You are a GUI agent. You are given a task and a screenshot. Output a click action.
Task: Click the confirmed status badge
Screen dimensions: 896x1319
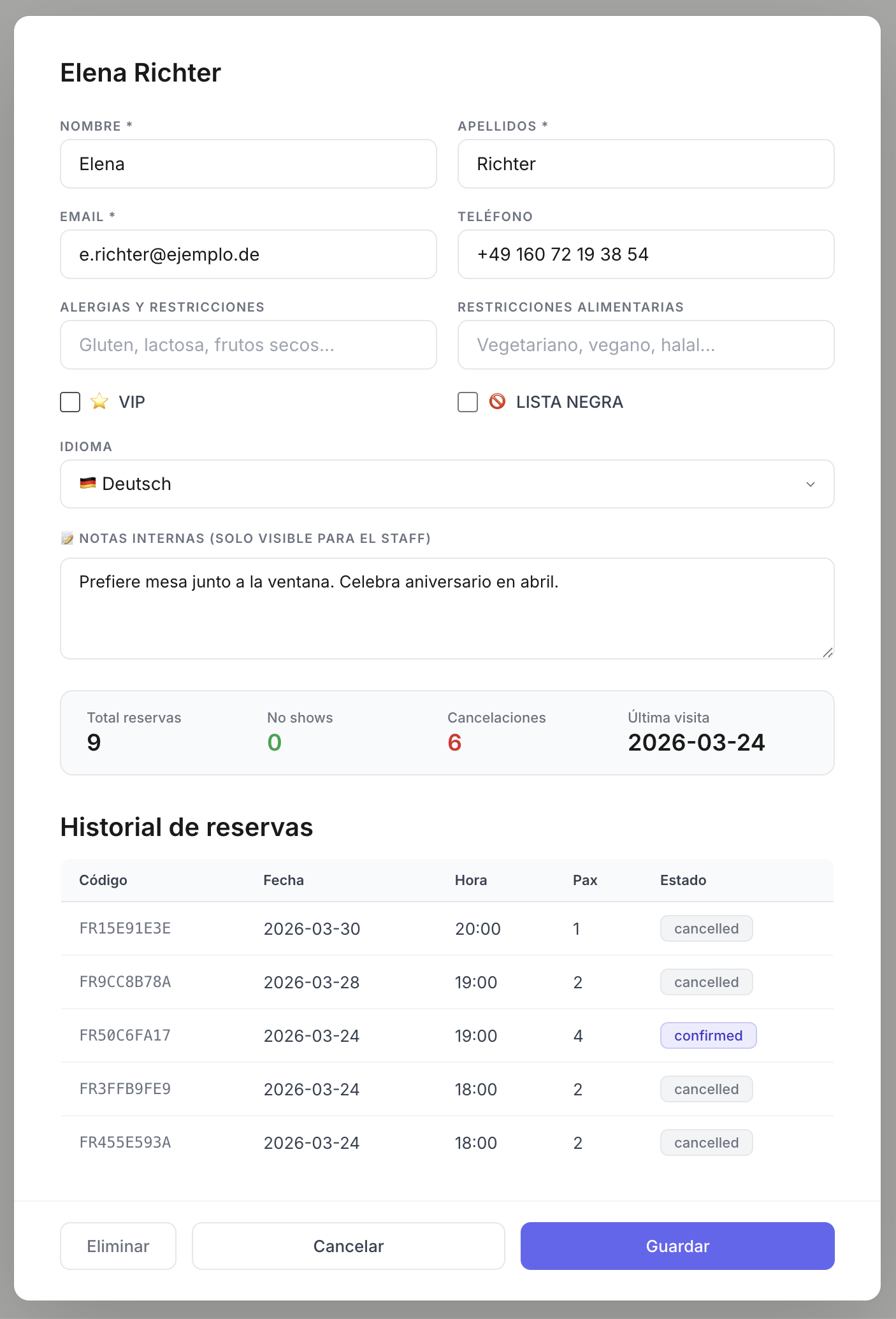[708, 1035]
